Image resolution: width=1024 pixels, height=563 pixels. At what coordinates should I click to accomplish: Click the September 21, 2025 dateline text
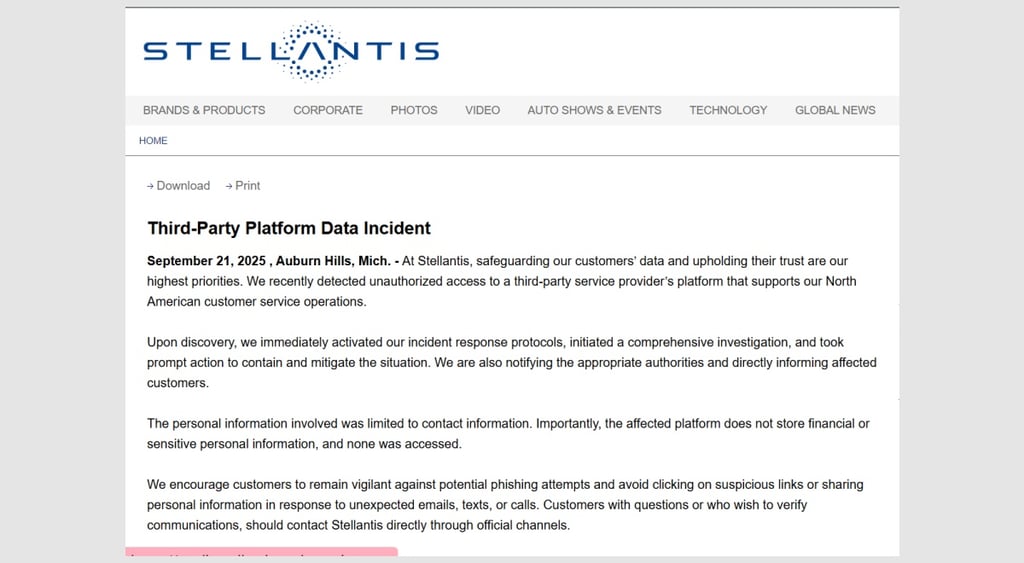pyautogui.click(x=206, y=261)
